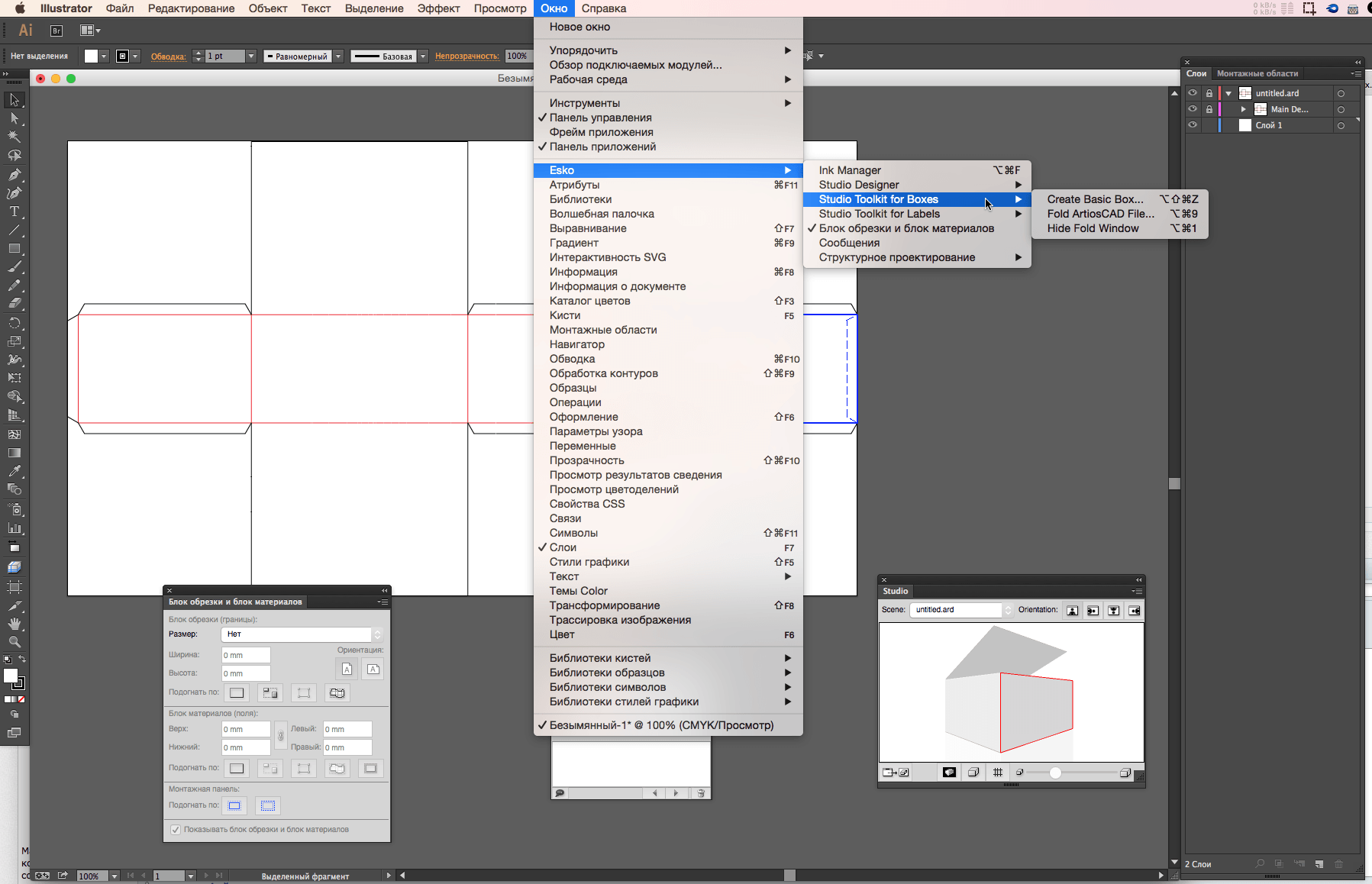Select the Gradient tool

click(x=15, y=453)
